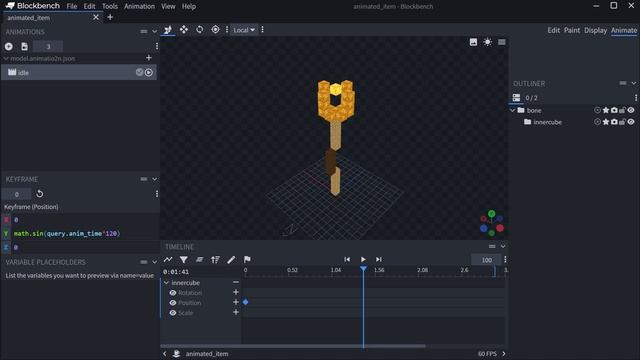This screenshot has width=640, height=360.
Task: Play the idle animation via its row icon
Action: point(149,72)
